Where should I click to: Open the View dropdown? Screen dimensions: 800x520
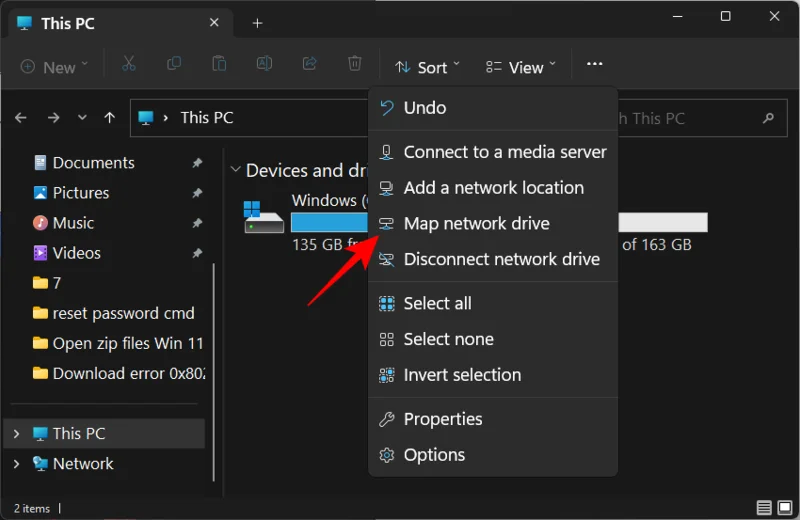pos(520,67)
